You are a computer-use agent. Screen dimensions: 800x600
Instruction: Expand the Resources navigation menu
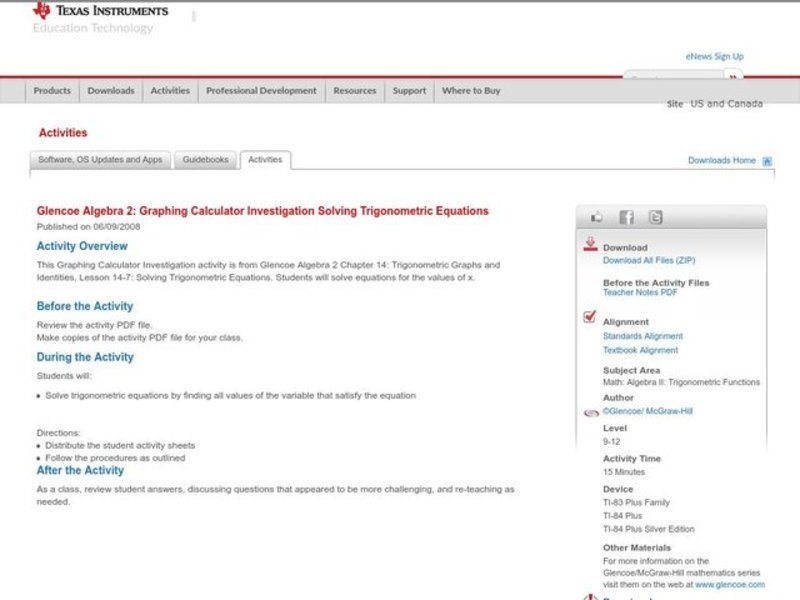click(355, 91)
